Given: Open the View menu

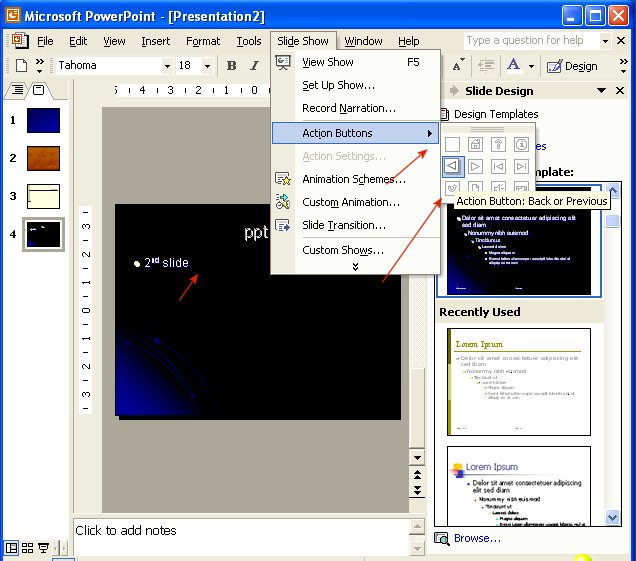Looking at the screenshot, I should [114, 41].
